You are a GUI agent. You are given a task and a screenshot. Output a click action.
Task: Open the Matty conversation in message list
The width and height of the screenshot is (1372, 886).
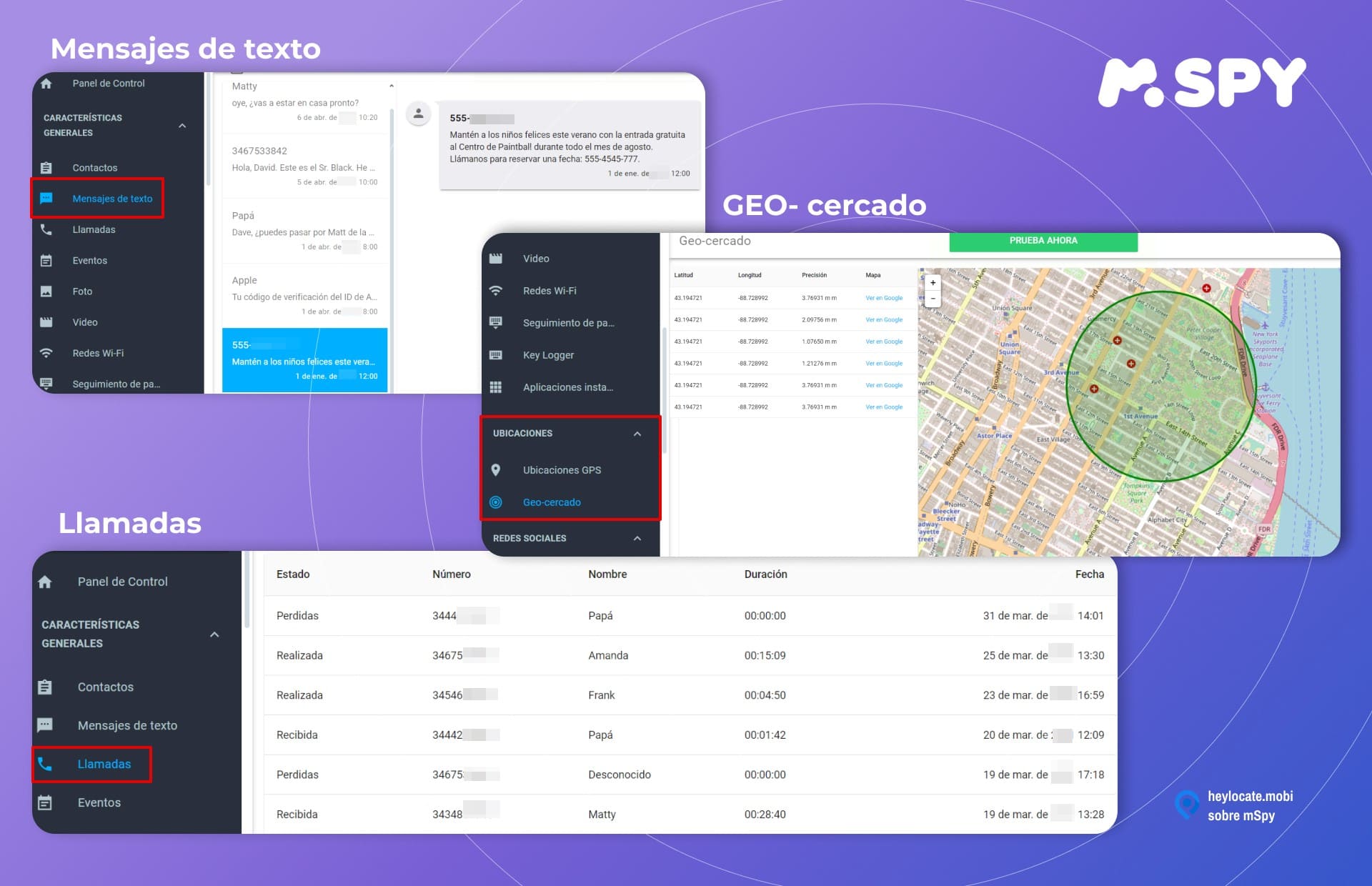[x=305, y=101]
